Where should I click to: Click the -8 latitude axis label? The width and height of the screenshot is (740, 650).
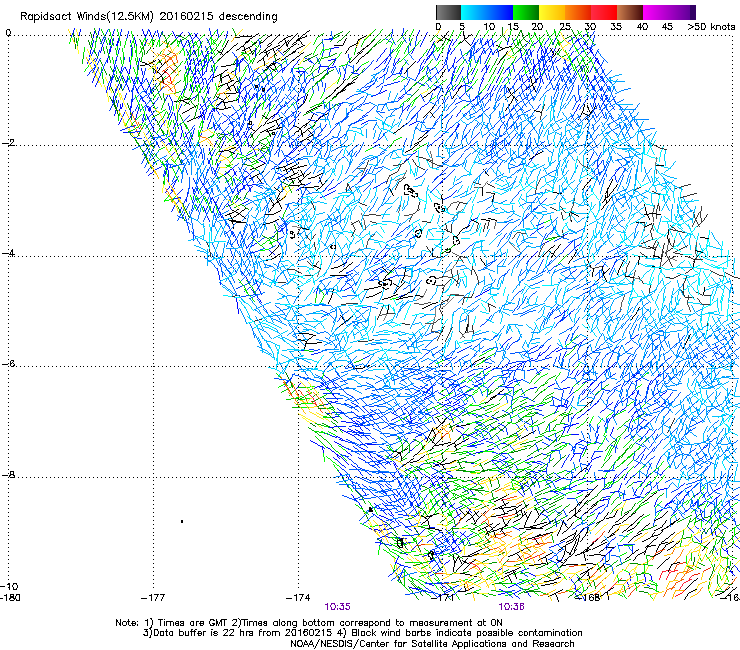[8, 475]
